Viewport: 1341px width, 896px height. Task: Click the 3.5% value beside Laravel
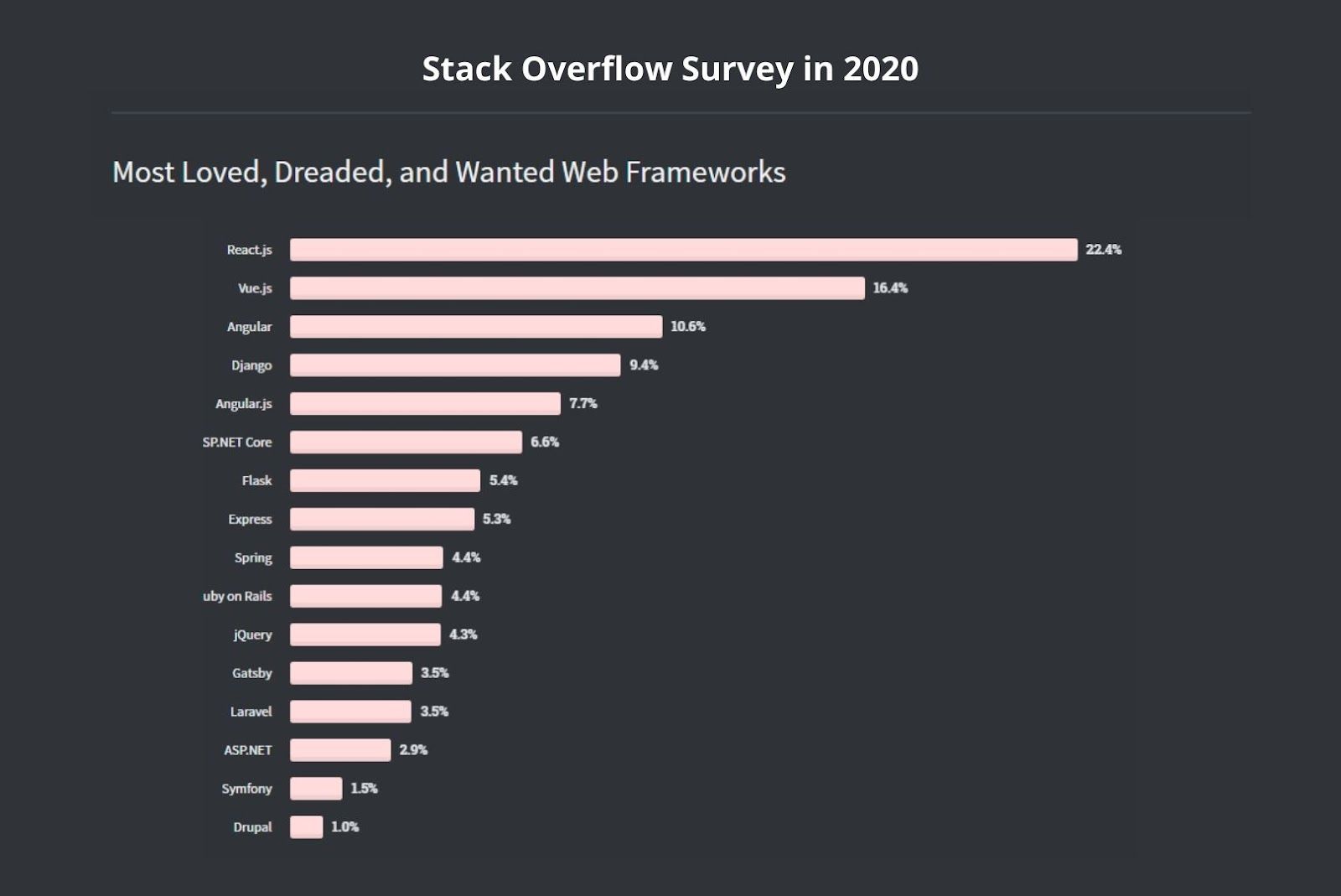tap(434, 712)
